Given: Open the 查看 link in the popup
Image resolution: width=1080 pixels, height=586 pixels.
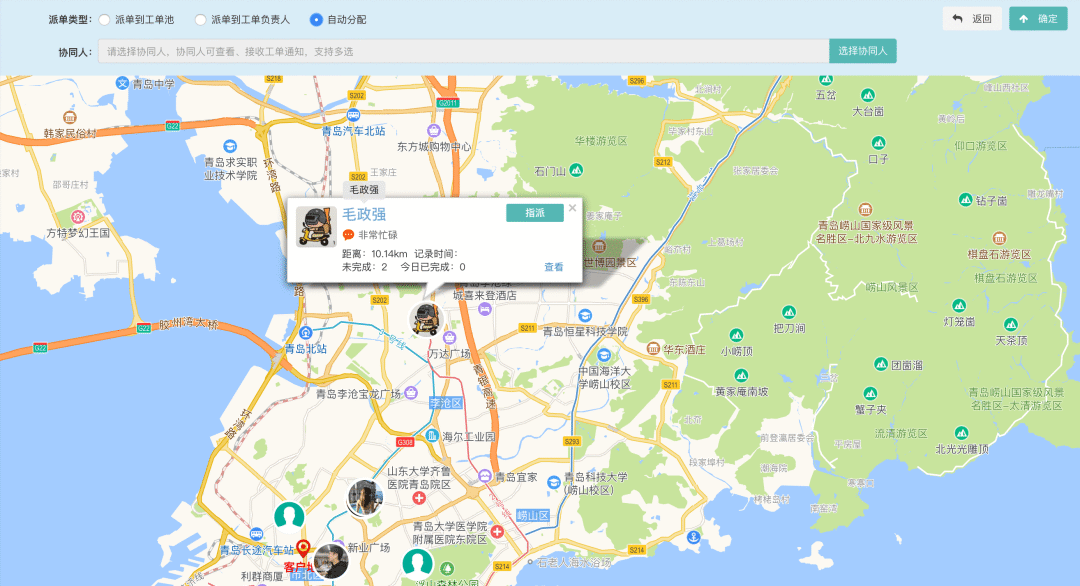Looking at the screenshot, I should [x=553, y=267].
